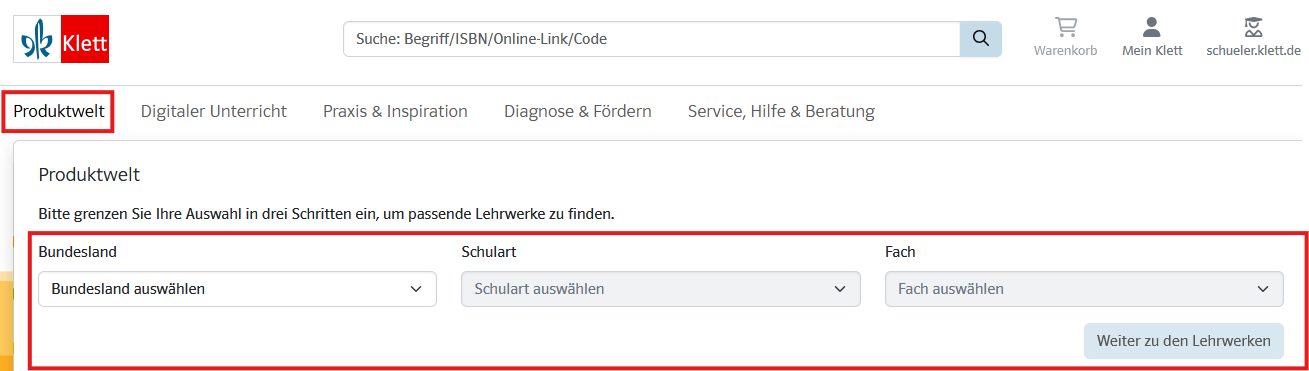Viewport: 1309px width, 371px height.
Task: Click the Klett logo in the header
Action: [61, 40]
